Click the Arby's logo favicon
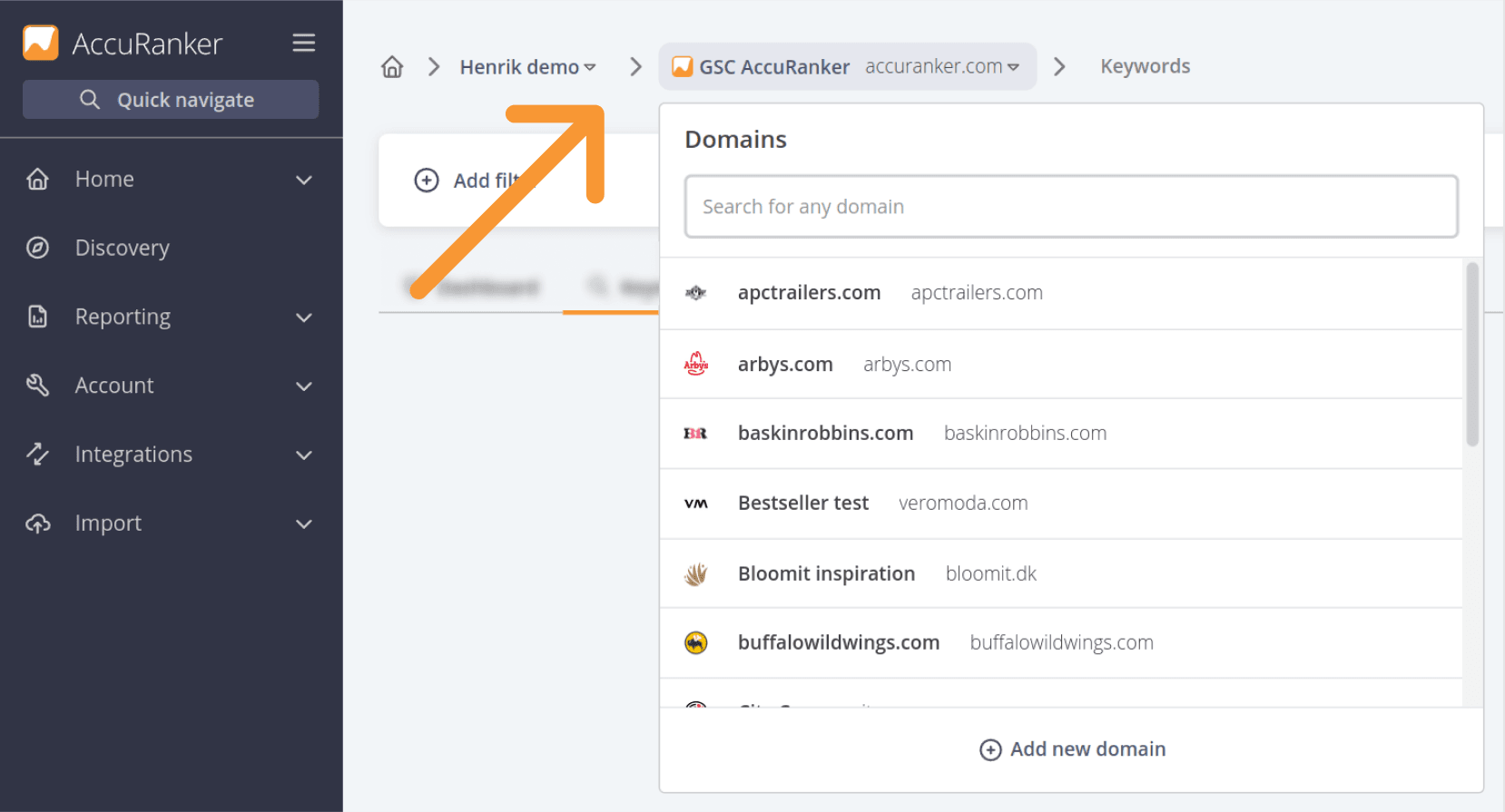Viewport: 1505px width, 812px height. coord(695,364)
